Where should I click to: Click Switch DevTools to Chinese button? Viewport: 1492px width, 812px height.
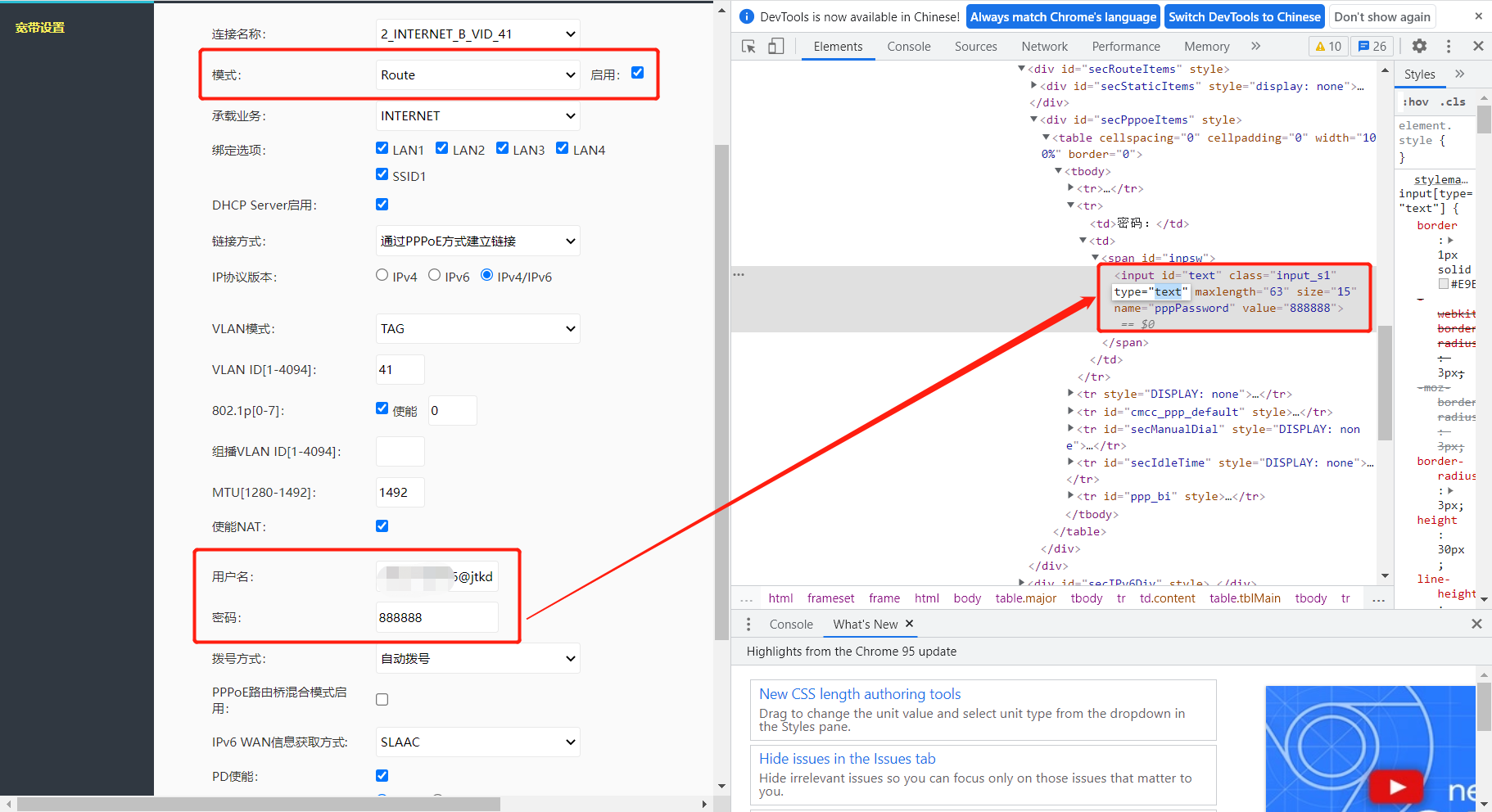point(1244,17)
